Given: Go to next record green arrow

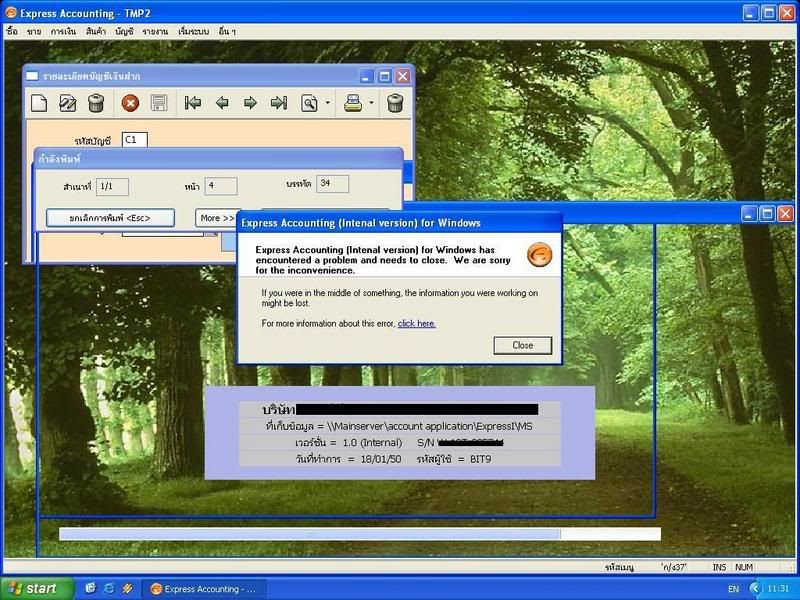Looking at the screenshot, I should coord(250,103).
